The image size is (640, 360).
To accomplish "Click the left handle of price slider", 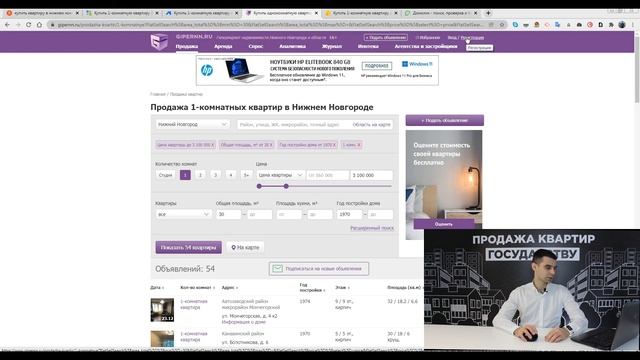I will tap(259, 186).
